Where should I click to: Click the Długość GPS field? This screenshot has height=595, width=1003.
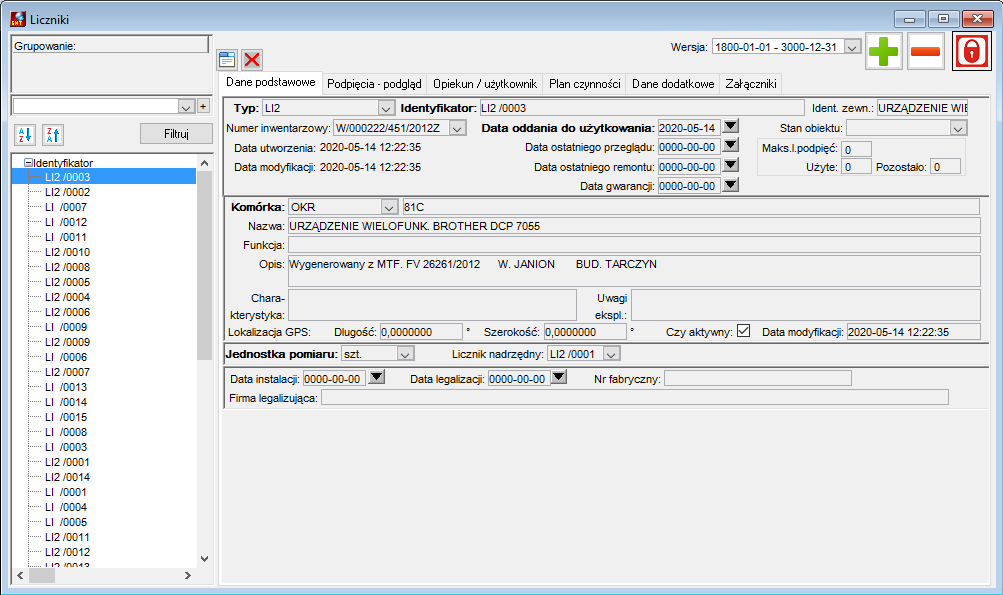(421, 332)
